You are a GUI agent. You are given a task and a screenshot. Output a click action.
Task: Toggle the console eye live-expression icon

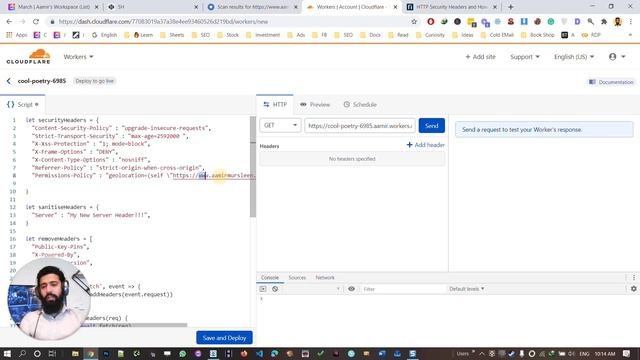(x=351, y=289)
